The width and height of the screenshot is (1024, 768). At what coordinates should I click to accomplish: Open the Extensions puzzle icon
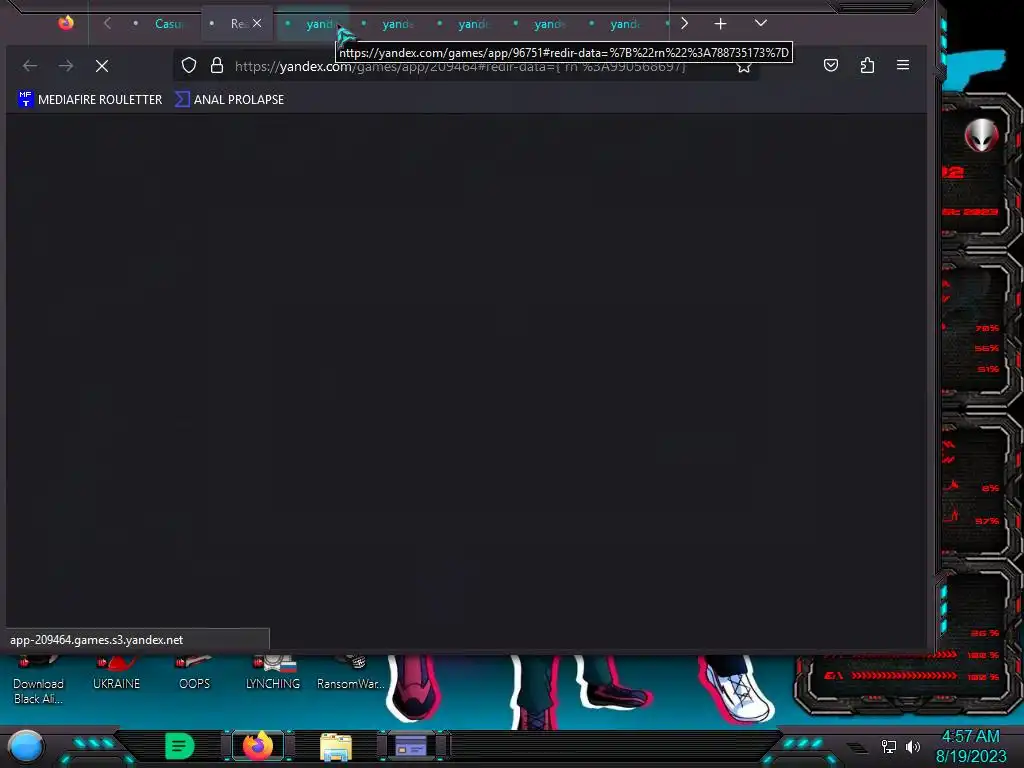(867, 65)
